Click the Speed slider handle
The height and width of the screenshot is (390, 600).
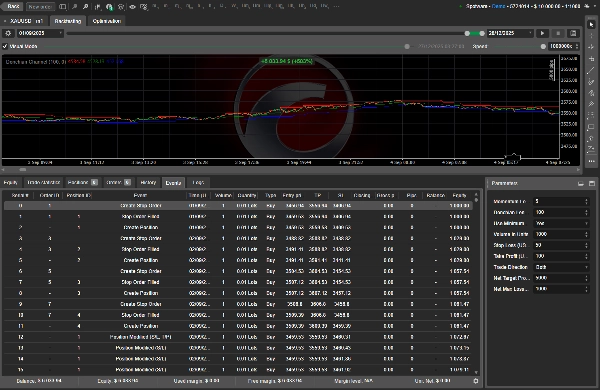pos(543,46)
